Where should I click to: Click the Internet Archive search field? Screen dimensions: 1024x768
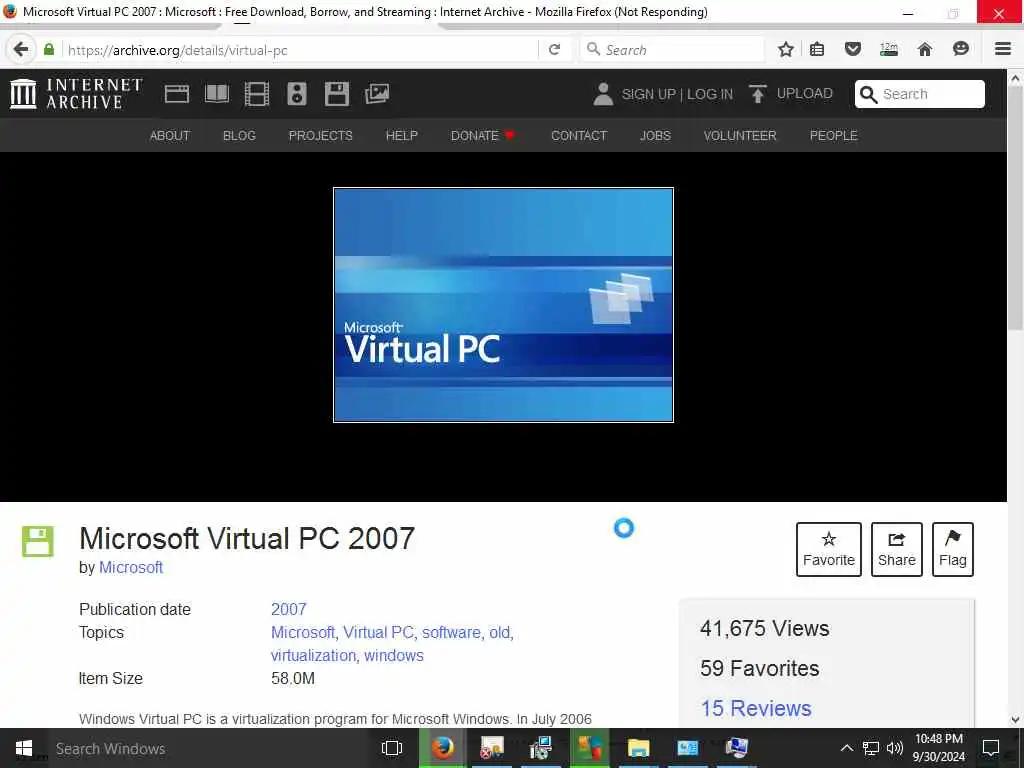pyautogui.click(x=920, y=94)
